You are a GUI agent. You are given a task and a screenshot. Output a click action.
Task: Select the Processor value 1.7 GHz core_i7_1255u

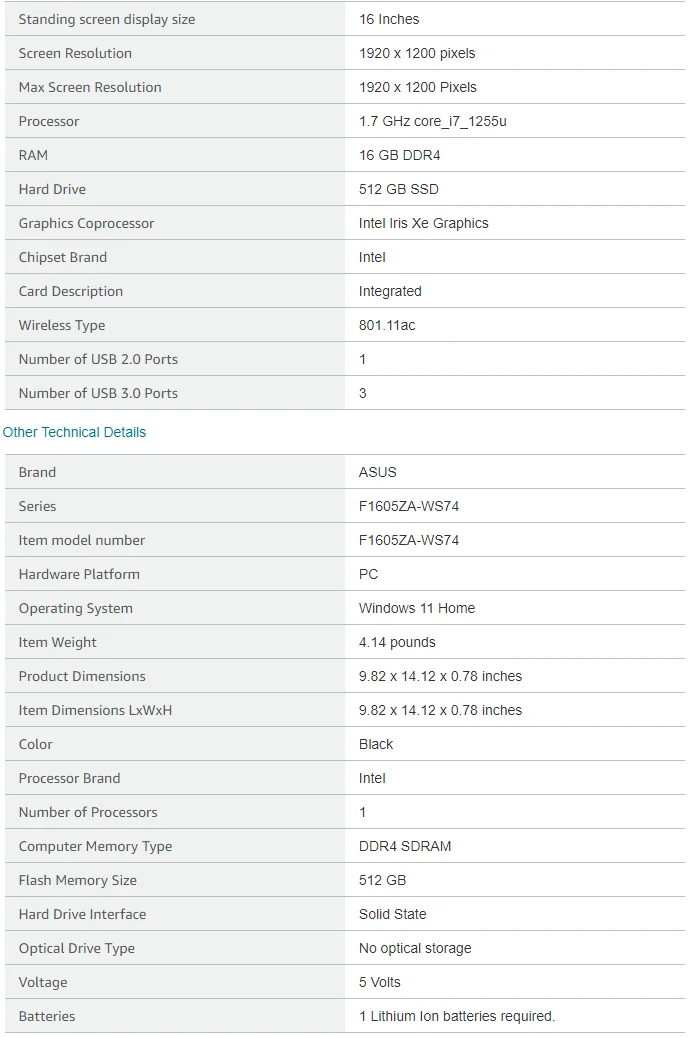click(x=432, y=121)
